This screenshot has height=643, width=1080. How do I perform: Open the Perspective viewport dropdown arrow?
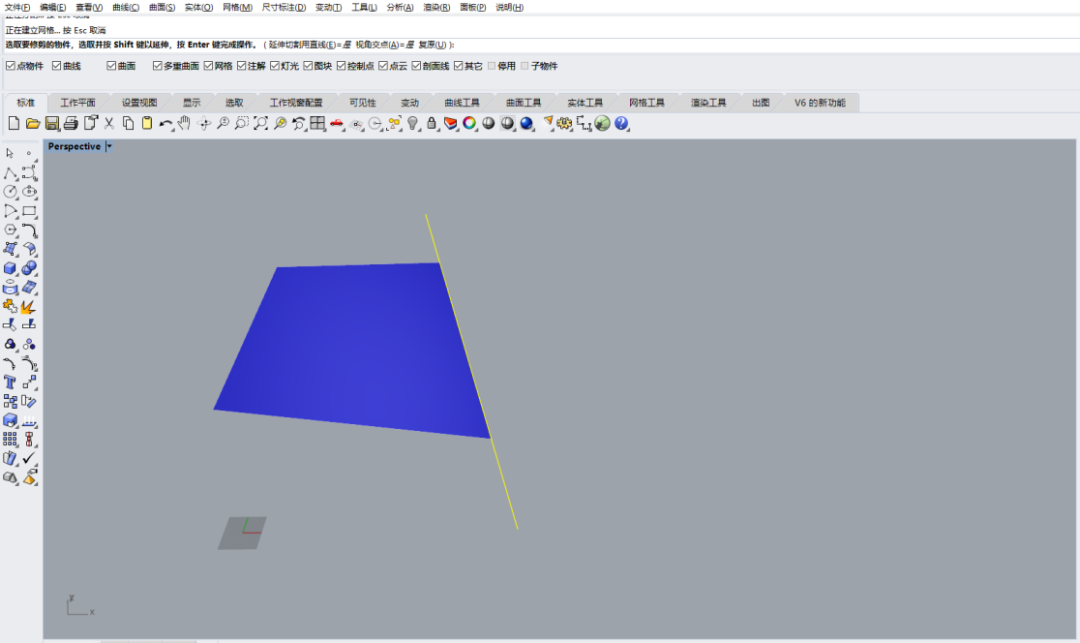(109, 146)
